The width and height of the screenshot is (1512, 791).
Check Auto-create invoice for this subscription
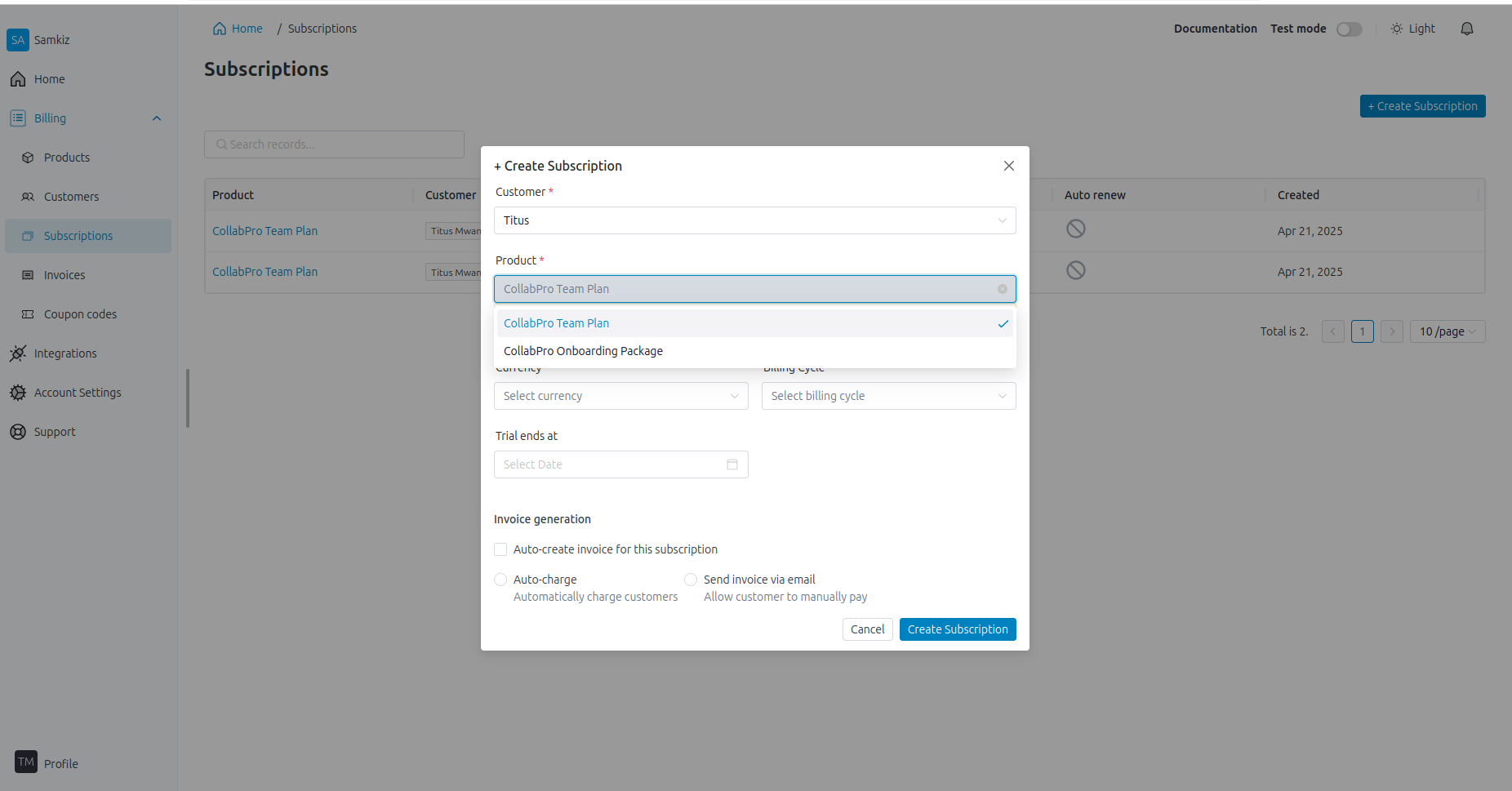click(x=500, y=549)
